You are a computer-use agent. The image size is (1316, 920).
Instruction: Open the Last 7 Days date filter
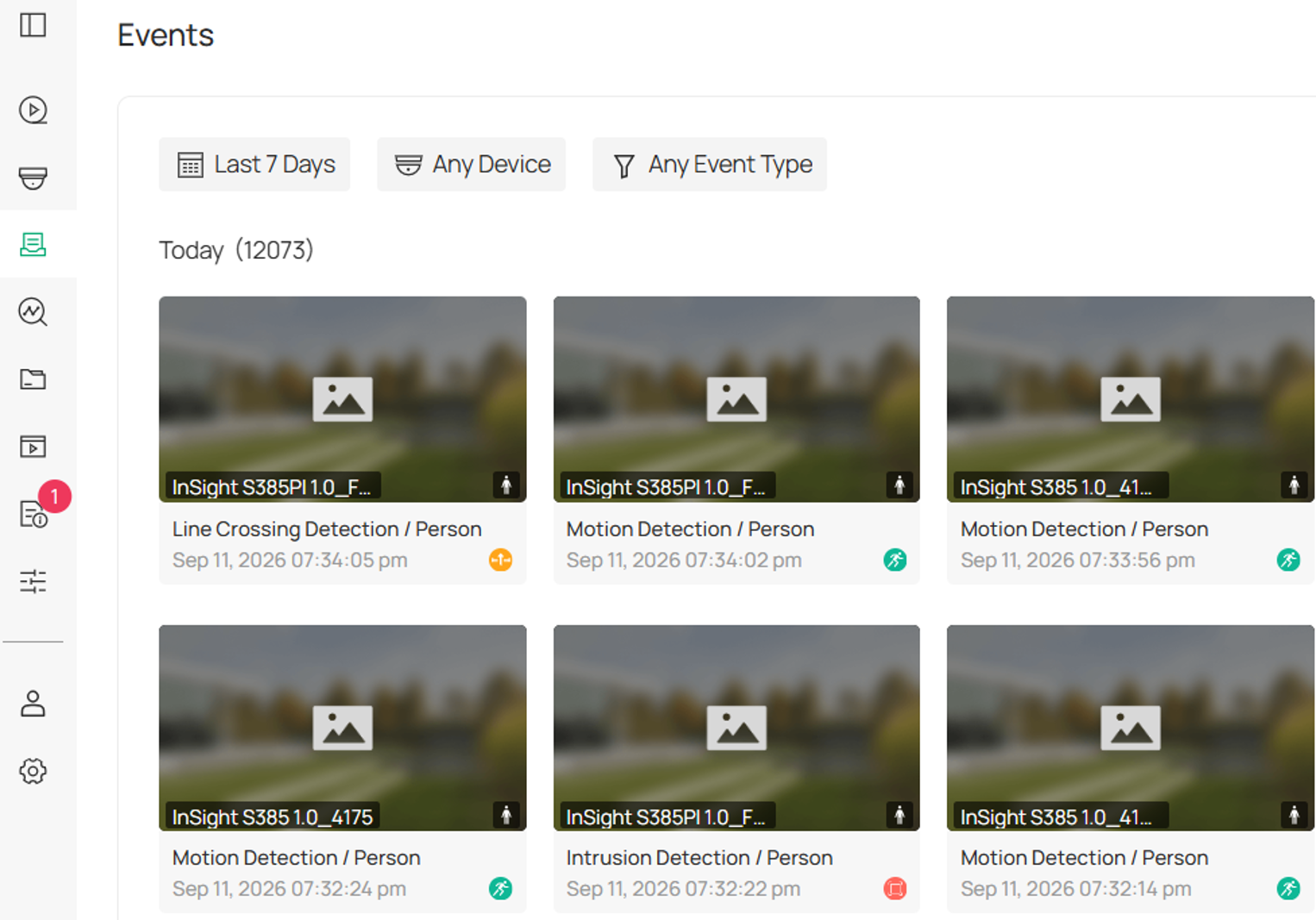tap(254, 164)
